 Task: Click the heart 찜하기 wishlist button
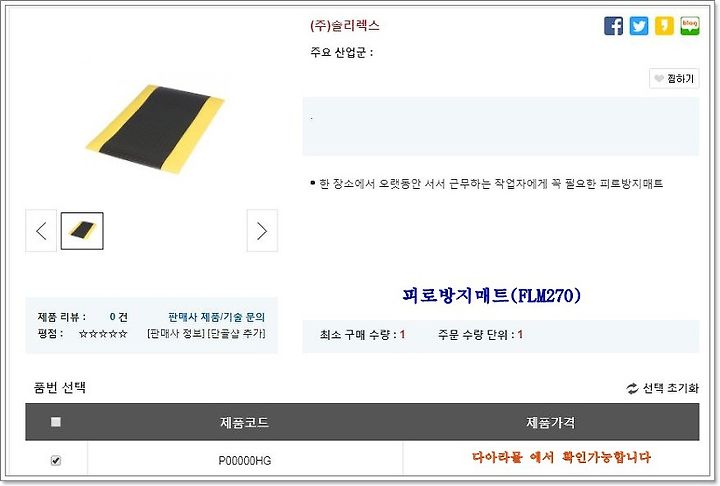674,79
